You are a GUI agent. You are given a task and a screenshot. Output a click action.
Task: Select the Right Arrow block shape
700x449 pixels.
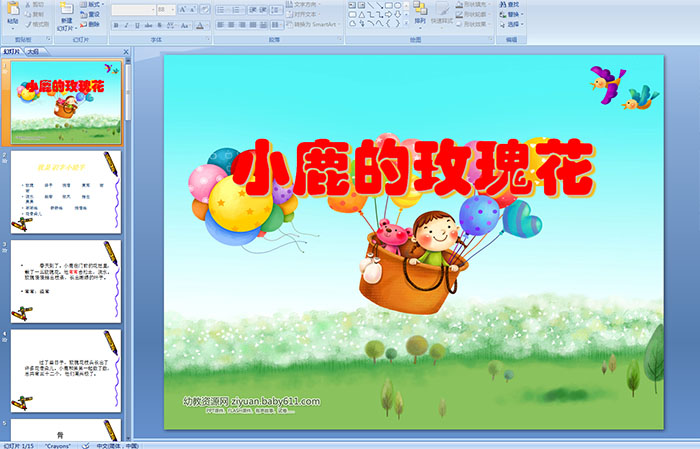[x=388, y=15]
